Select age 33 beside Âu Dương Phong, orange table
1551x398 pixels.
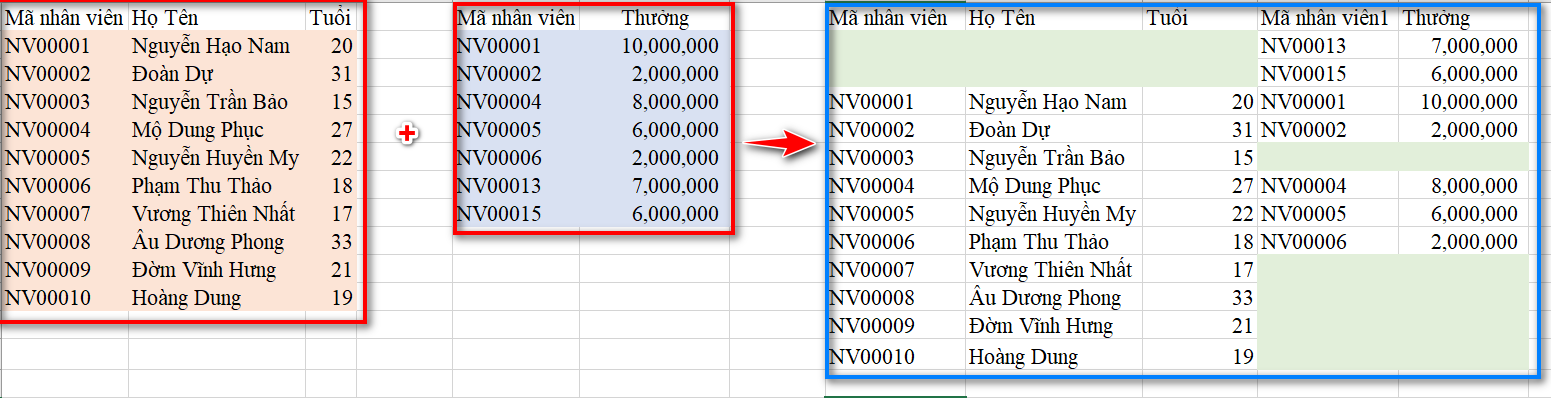pyautogui.click(x=341, y=242)
